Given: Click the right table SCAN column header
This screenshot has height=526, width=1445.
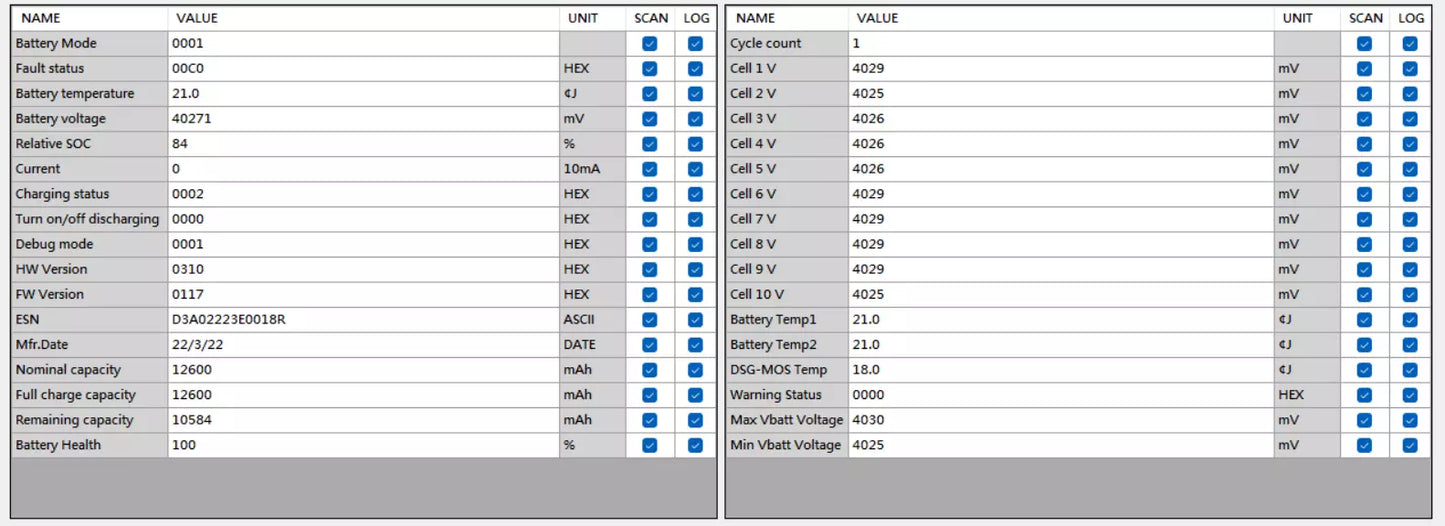Looking at the screenshot, I should point(1365,18).
